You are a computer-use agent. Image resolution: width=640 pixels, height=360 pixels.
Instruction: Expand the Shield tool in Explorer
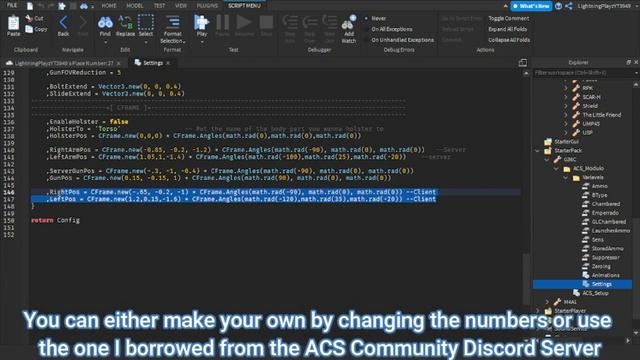pyautogui.click(x=566, y=106)
